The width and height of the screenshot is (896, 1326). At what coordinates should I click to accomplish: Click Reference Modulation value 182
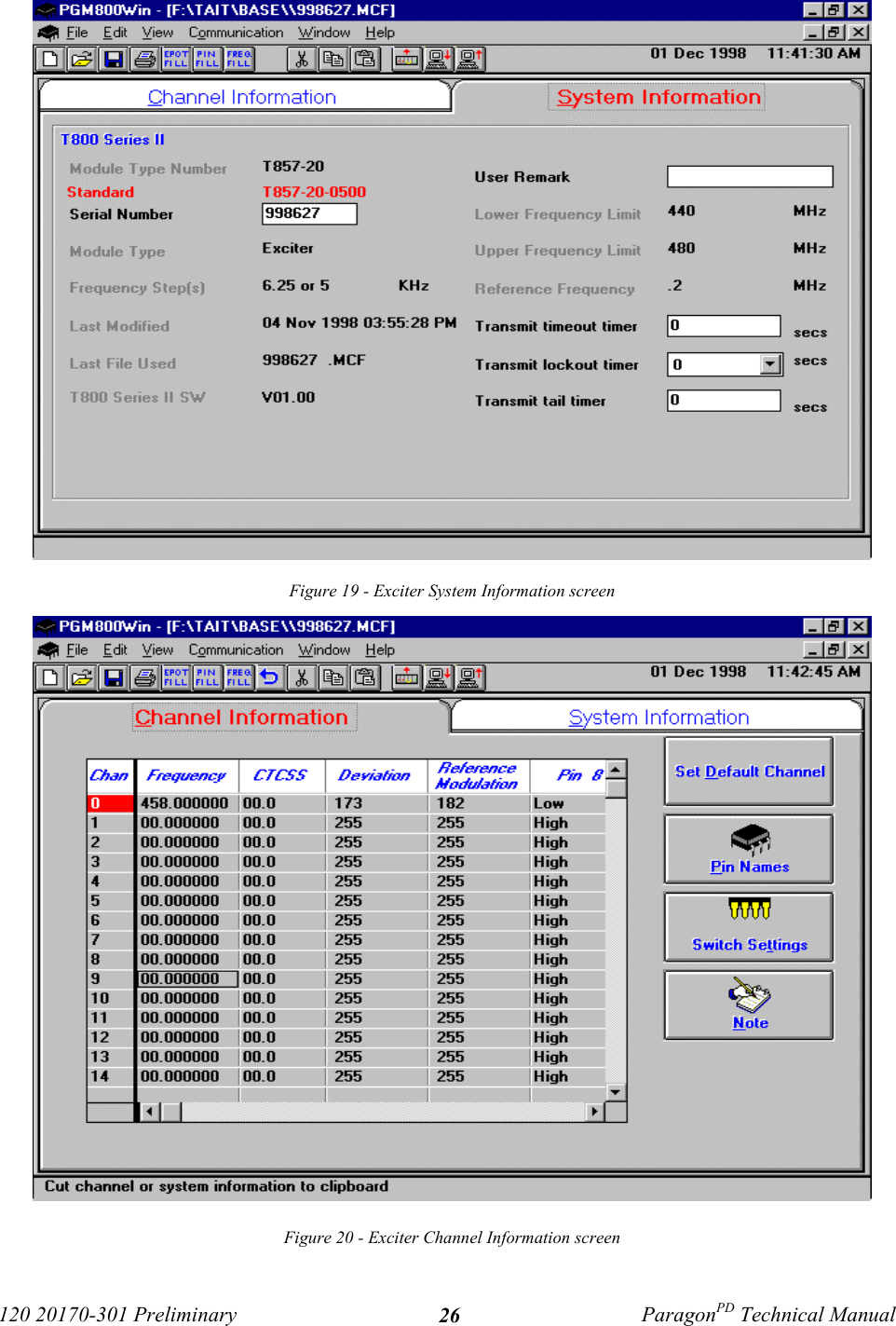pos(478,803)
